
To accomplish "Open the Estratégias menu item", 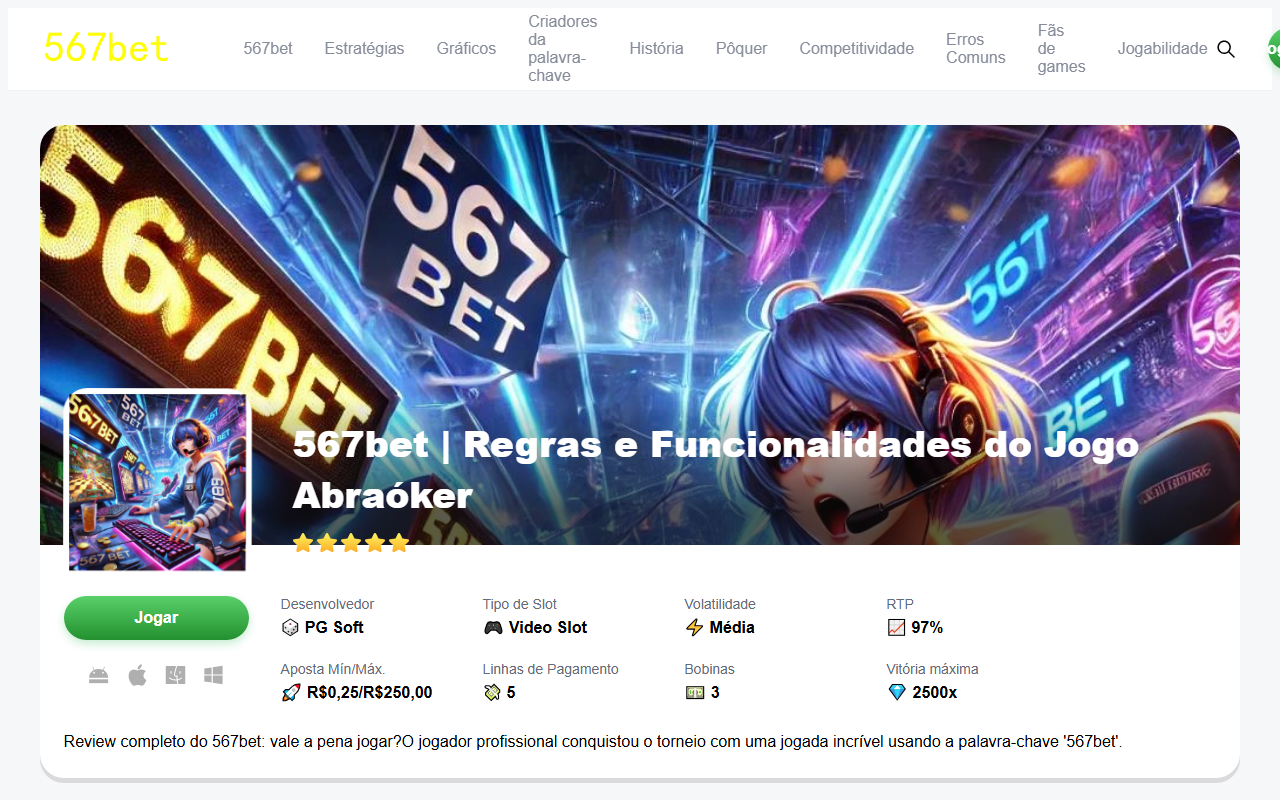I will [364, 49].
